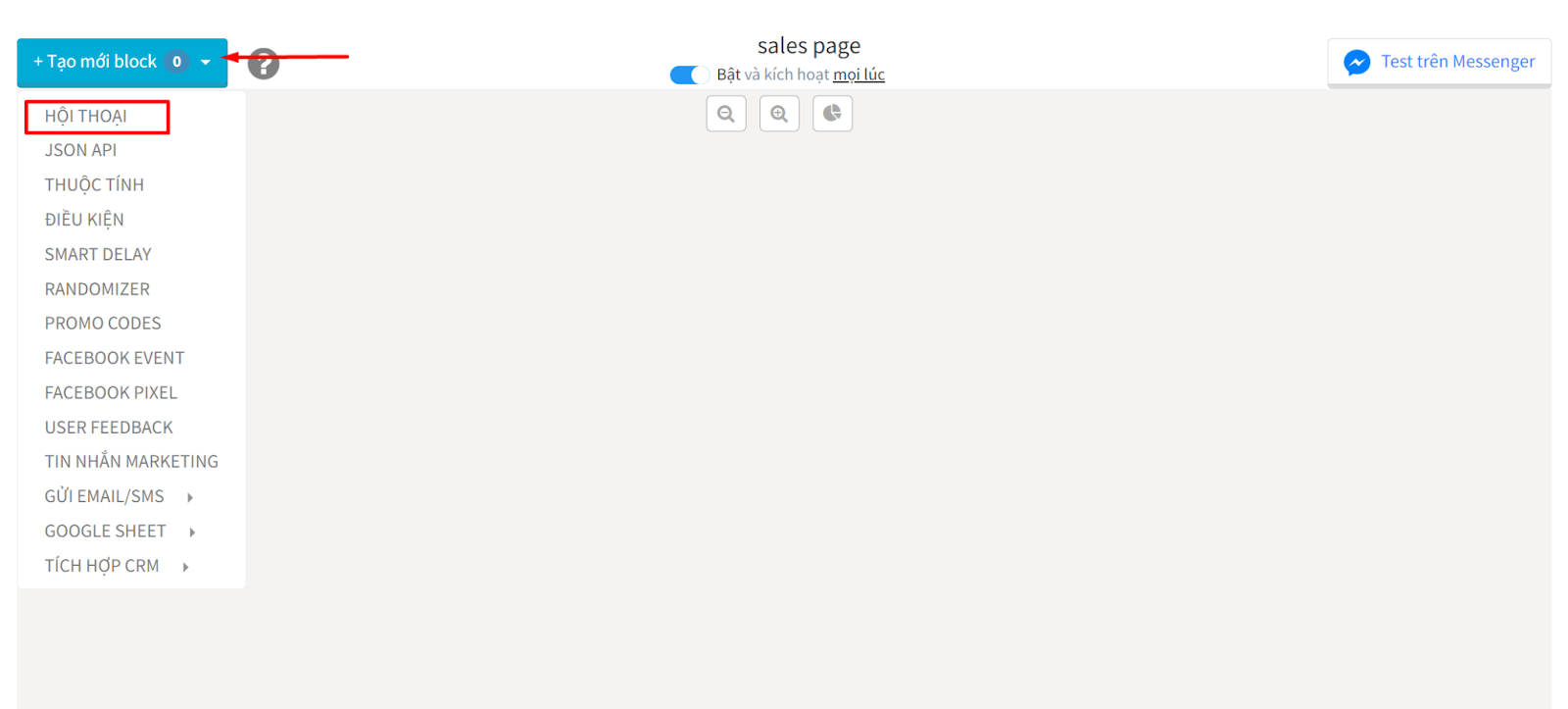Click the block count badge showing 0
The height and width of the screenshot is (709, 1568).
pyautogui.click(x=176, y=62)
